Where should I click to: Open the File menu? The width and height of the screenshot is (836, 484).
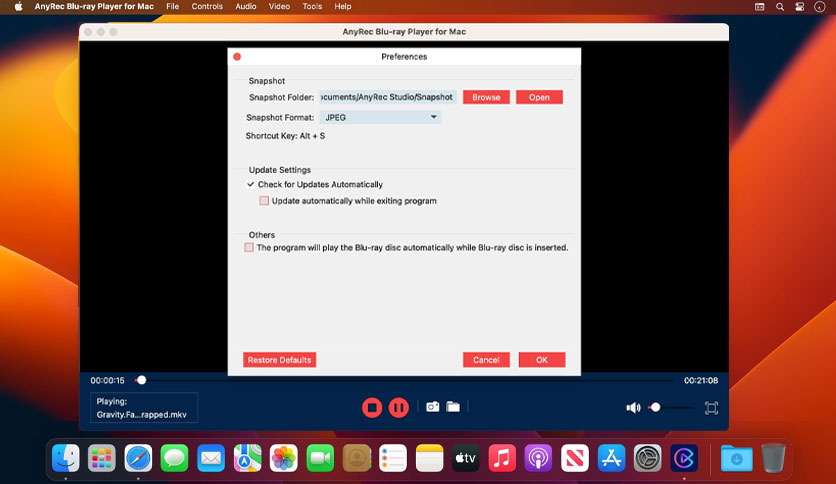coord(172,6)
